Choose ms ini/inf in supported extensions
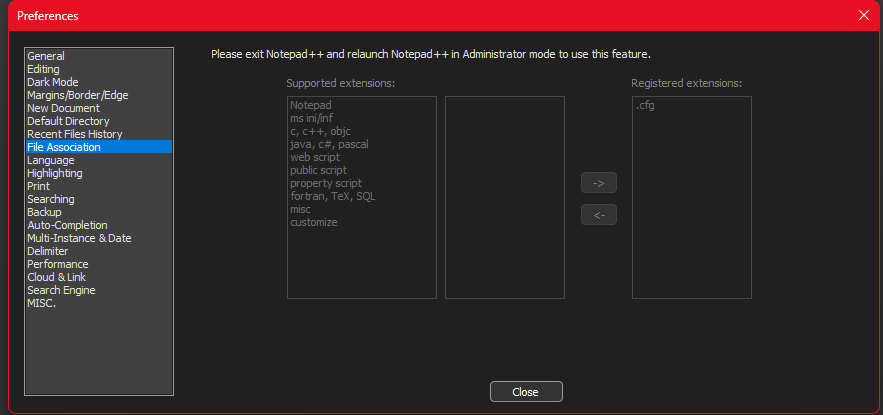Screen dimensions: 883x415 [362, 118]
